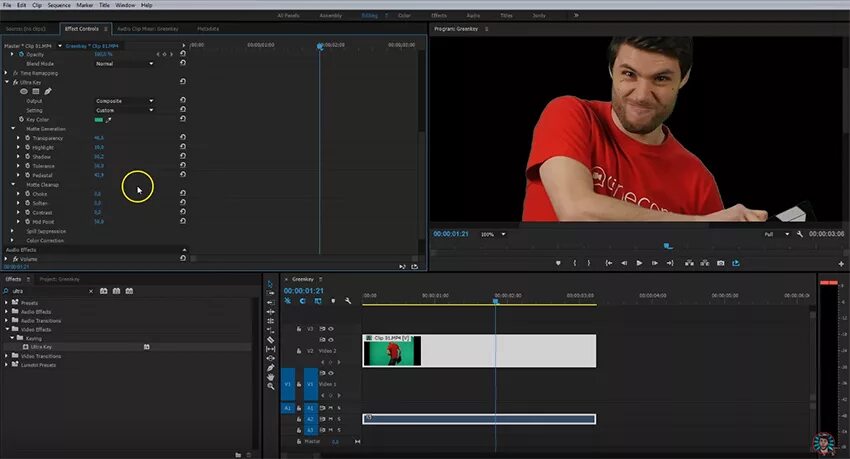
Task: Open timeline display settings wrench
Action: click(x=348, y=301)
